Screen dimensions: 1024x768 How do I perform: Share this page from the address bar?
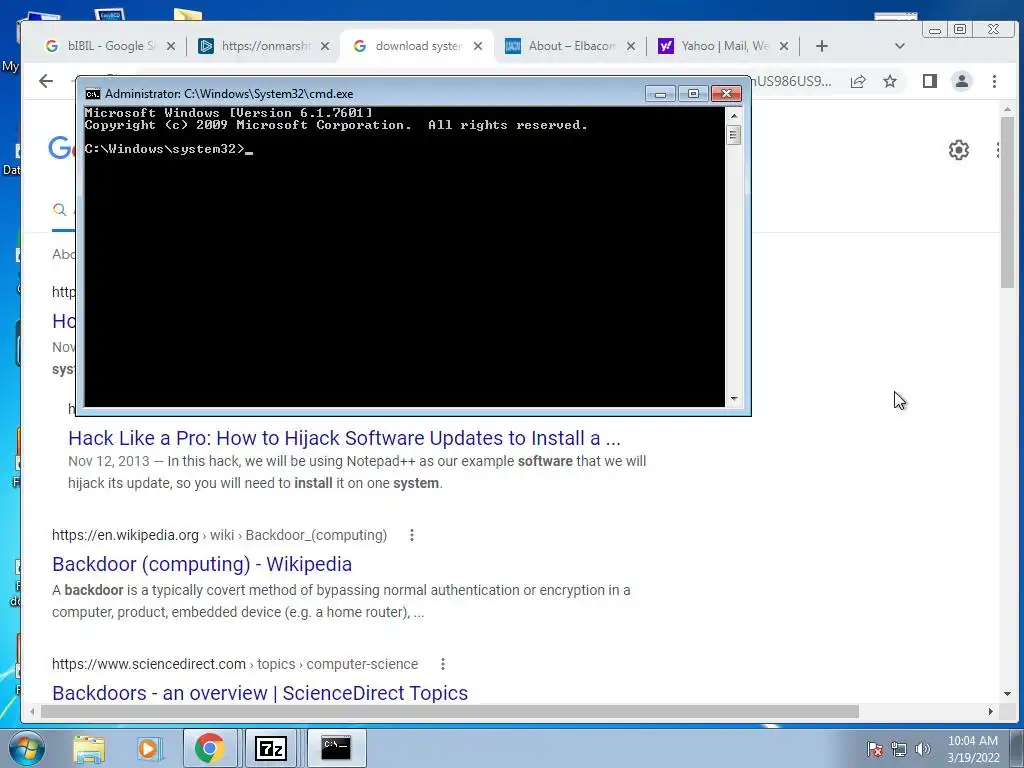(858, 81)
